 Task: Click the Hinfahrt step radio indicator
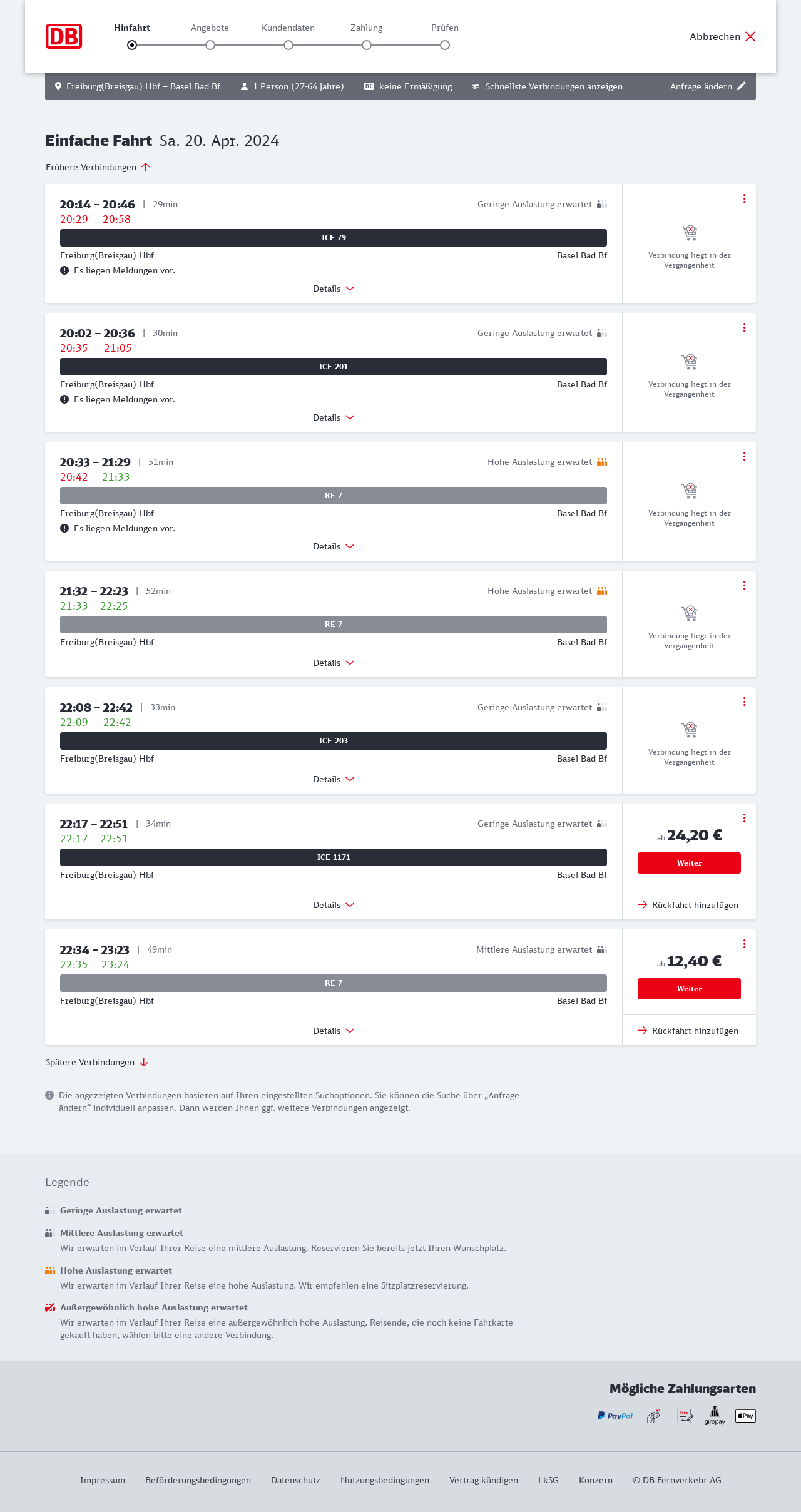pyautogui.click(x=132, y=45)
